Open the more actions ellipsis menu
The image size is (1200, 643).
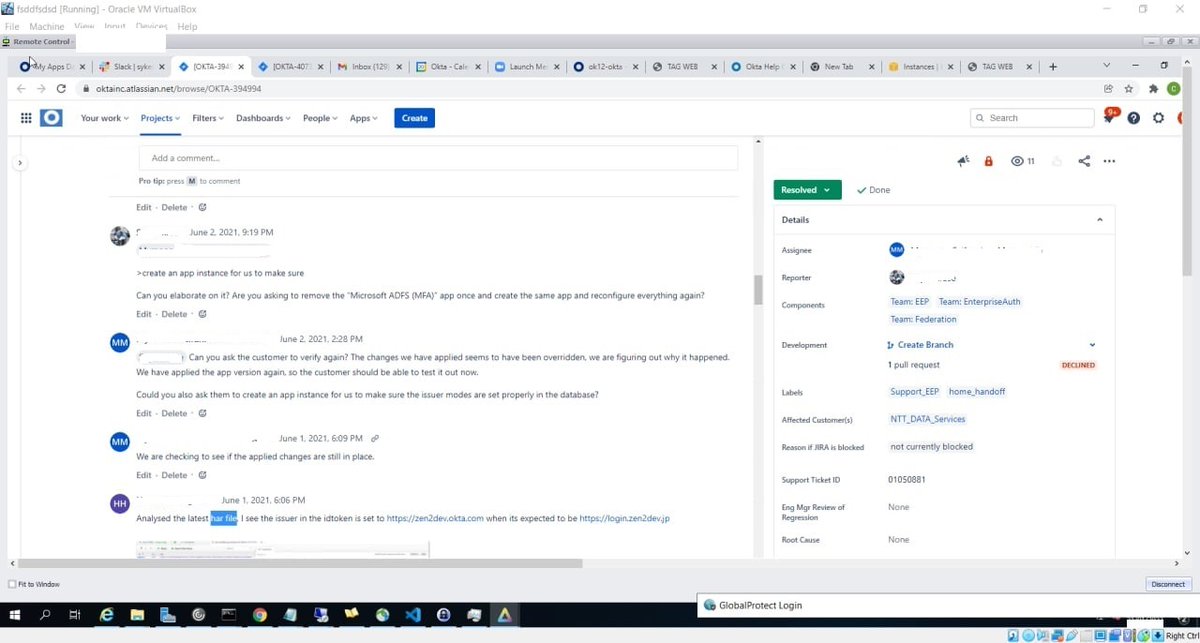pos(1109,160)
